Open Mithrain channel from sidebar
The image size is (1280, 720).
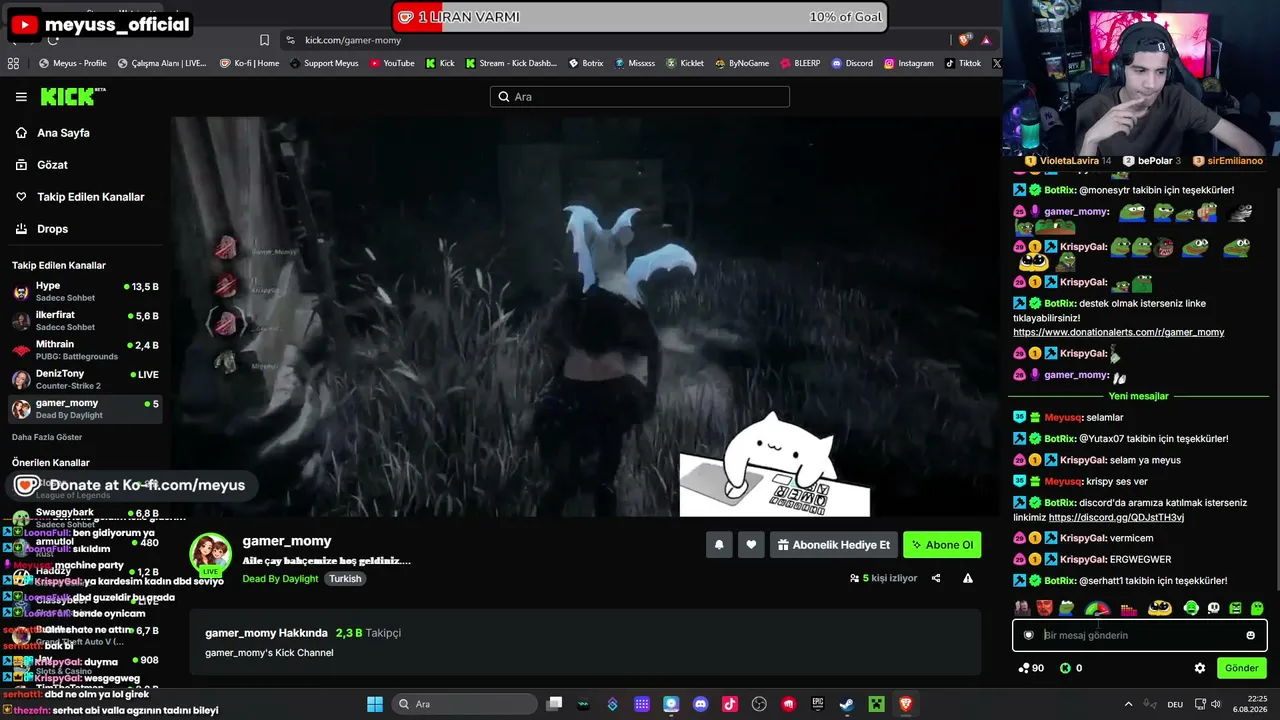click(x=85, y=349)
